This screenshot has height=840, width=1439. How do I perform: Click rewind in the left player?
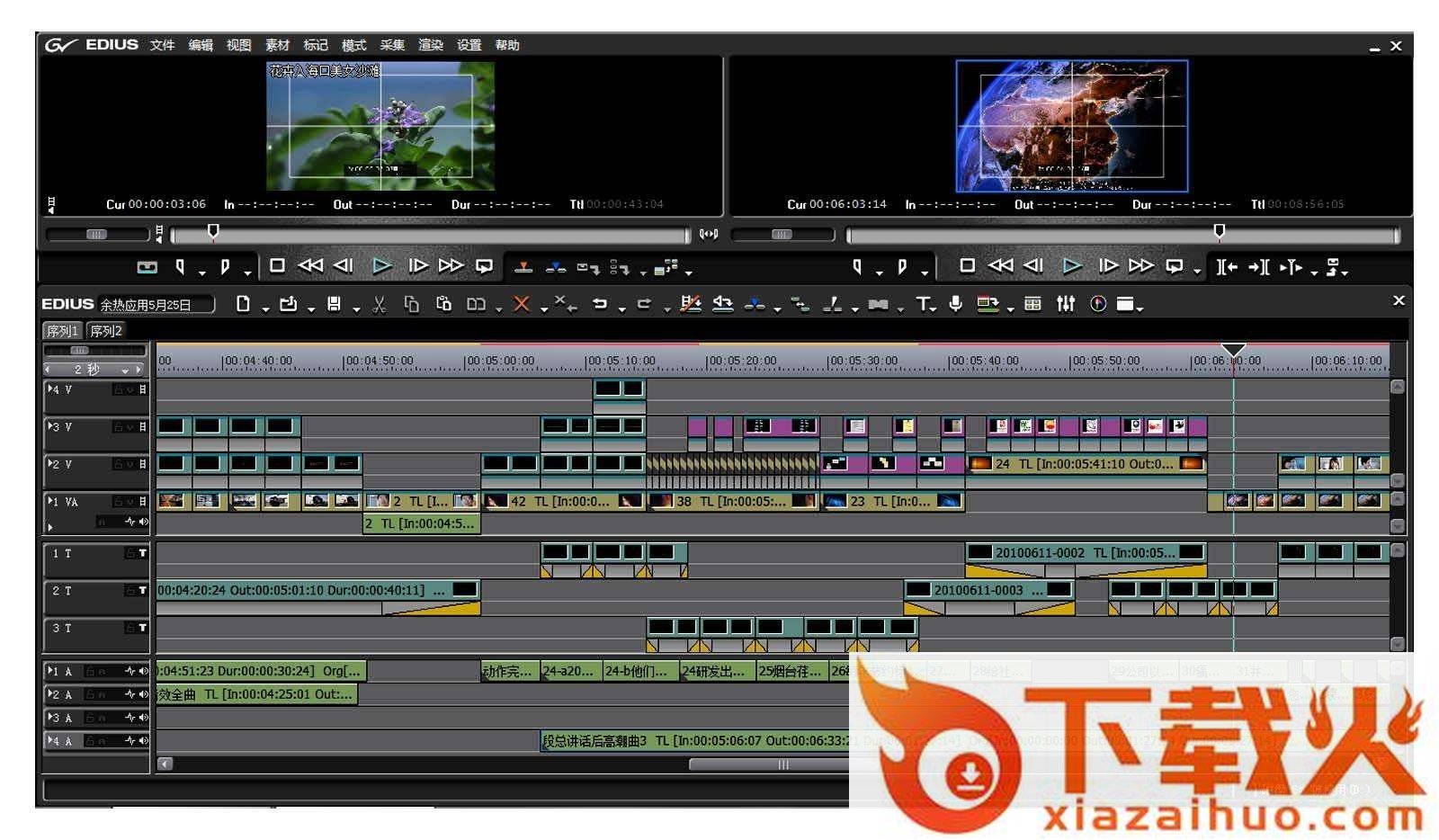coord(310,266)
